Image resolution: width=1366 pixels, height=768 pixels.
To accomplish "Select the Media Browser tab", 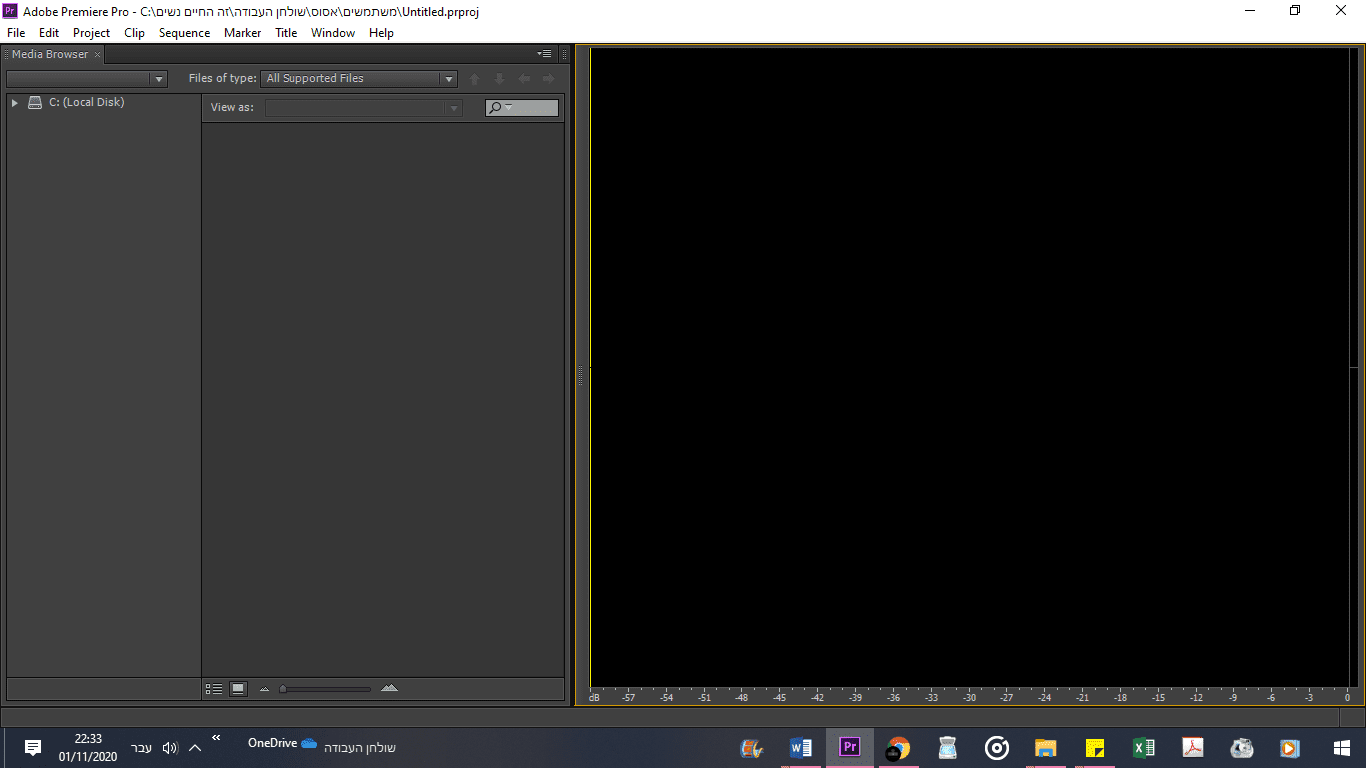I will [50, 54].
